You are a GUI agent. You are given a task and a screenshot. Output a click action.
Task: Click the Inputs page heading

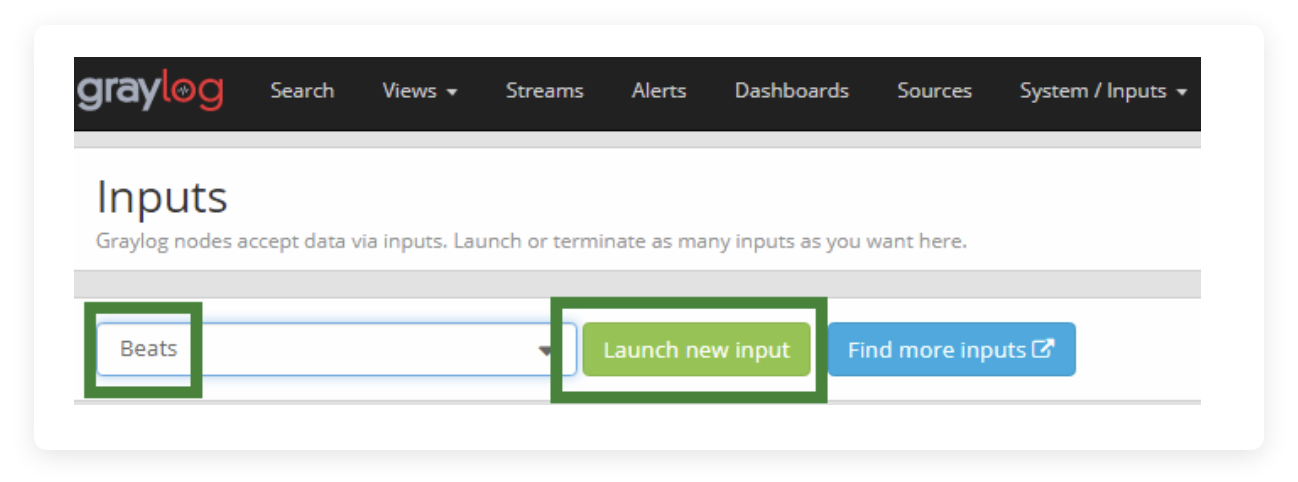pos(162,198)
